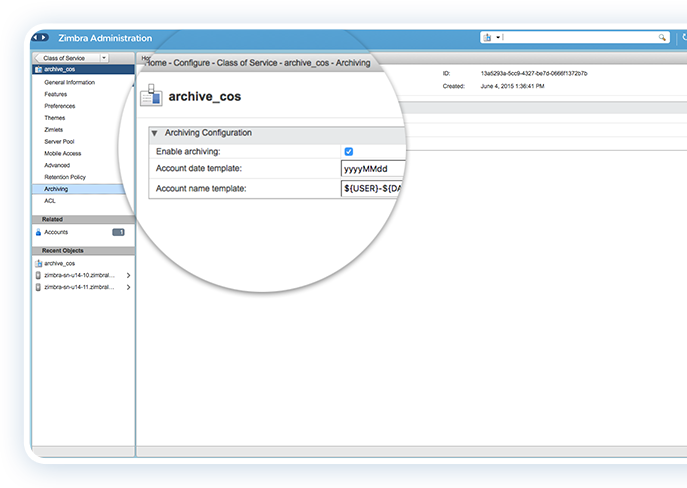This screenshot has height=488, width=687.
Task: Click the archive_cos class of service icon
Action: 151,95
